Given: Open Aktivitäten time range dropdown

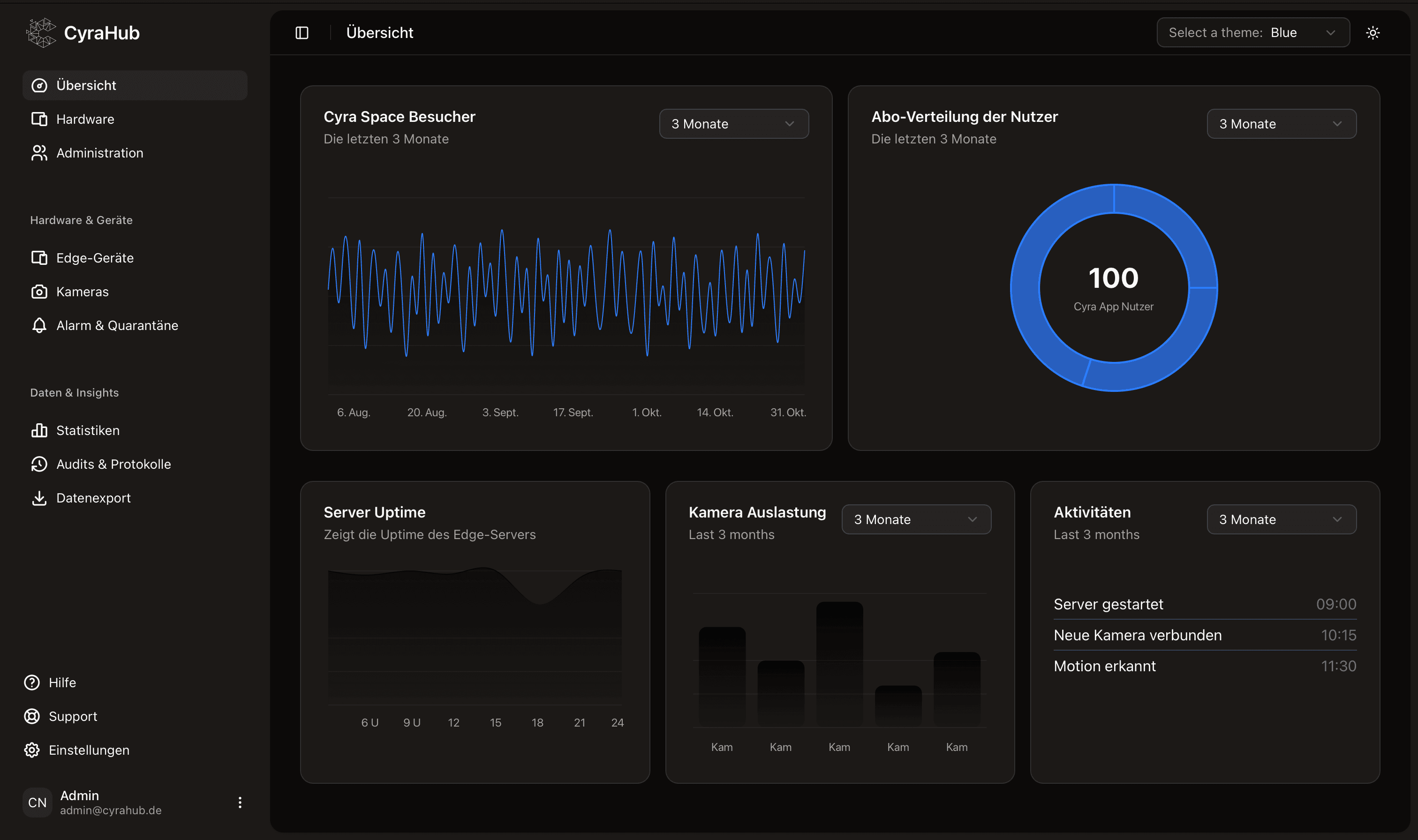Looking at the screenshot, I should (1281, 520).
